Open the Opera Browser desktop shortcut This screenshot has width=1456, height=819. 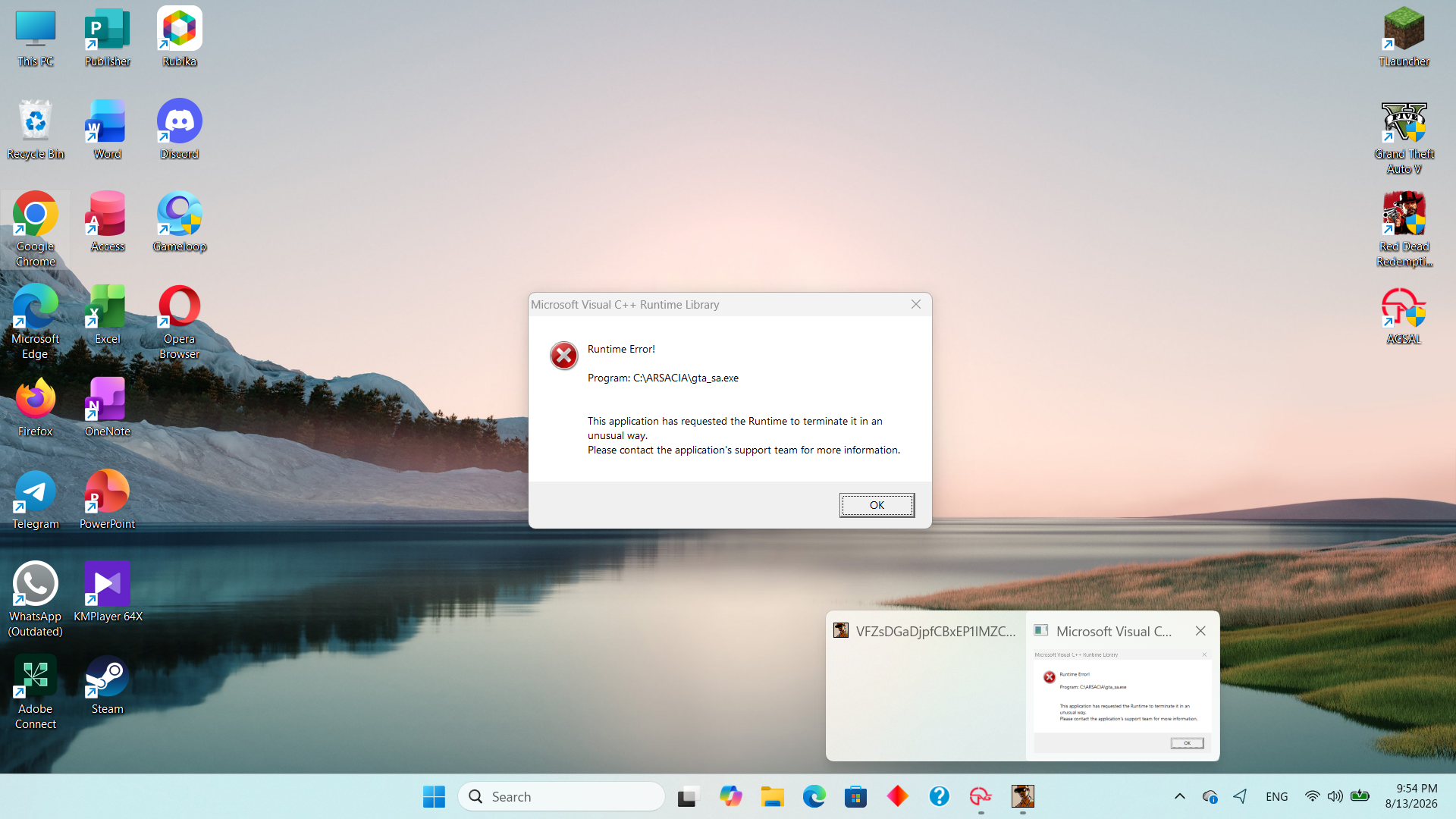(179, 322)
